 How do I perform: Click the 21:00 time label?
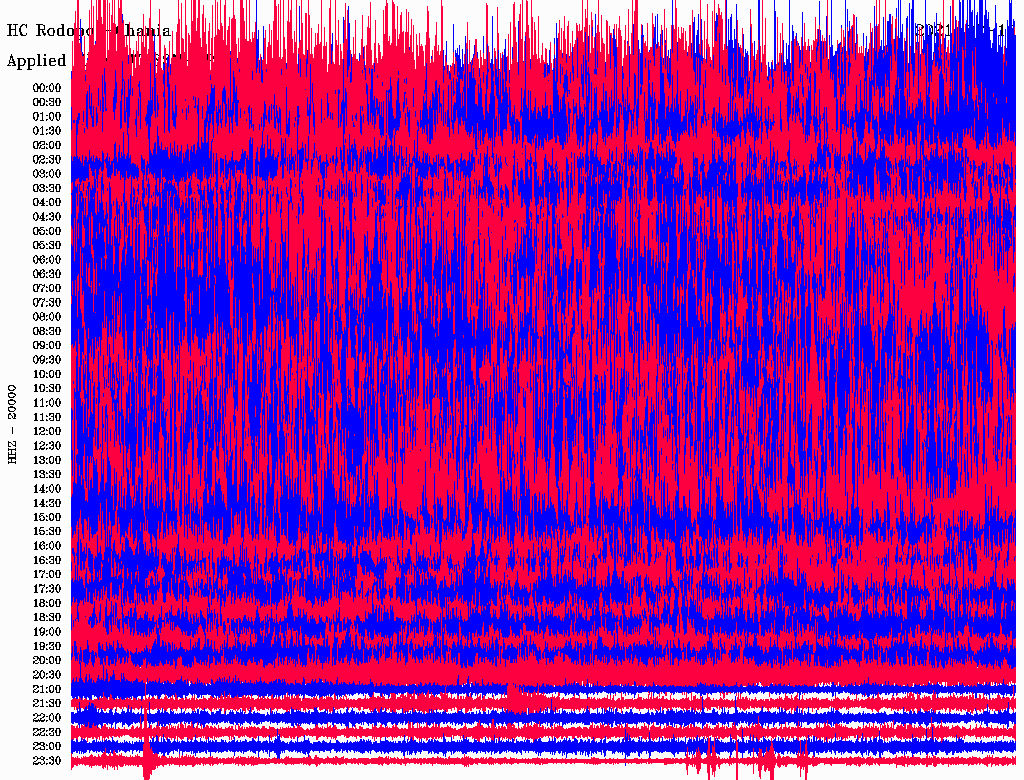pyautogui.click(x=47, y=689)
